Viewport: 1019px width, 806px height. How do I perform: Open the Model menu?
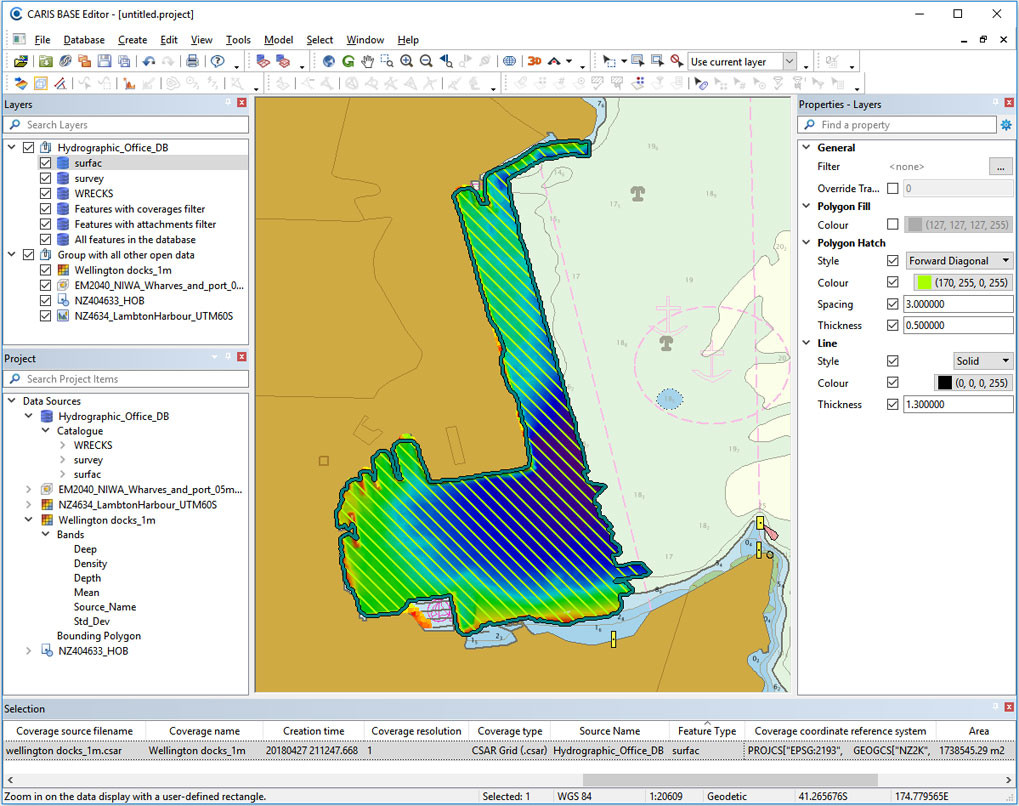tap(279, 40)
